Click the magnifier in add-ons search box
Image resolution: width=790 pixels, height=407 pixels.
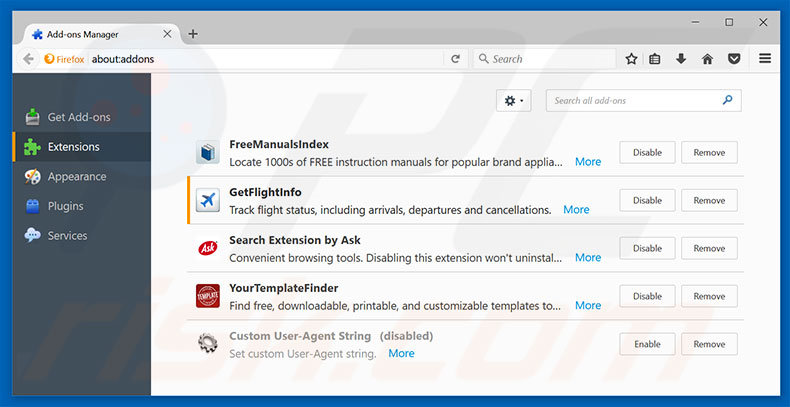727,100
